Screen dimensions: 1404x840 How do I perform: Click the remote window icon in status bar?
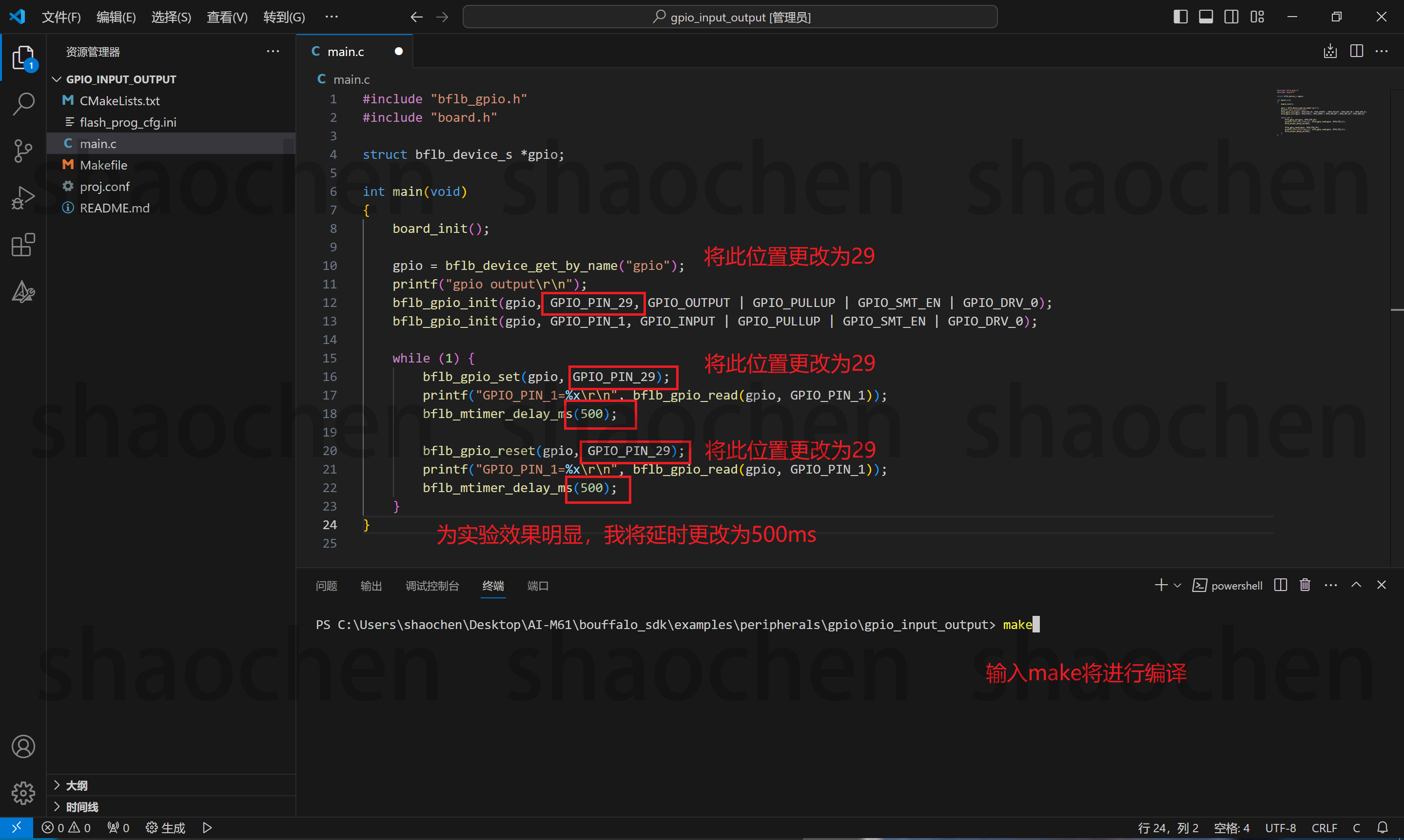pyautogui.click(x=17, y=827)
